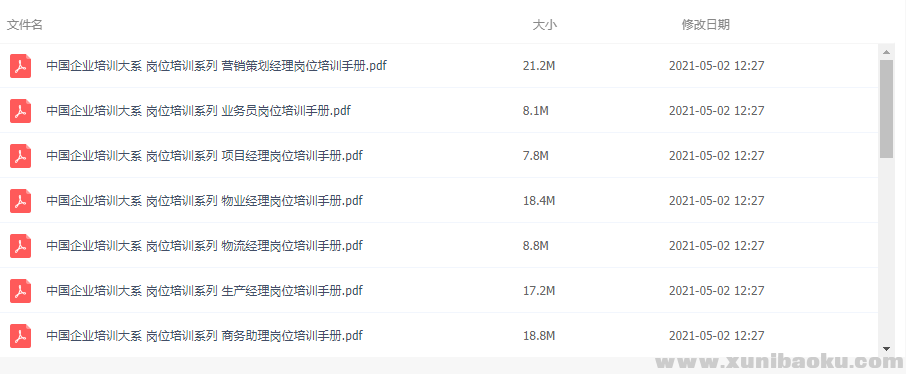The image size is (906, 374).
Task: Sort by 修改日期 column header
Action: (x=706, y=25)
